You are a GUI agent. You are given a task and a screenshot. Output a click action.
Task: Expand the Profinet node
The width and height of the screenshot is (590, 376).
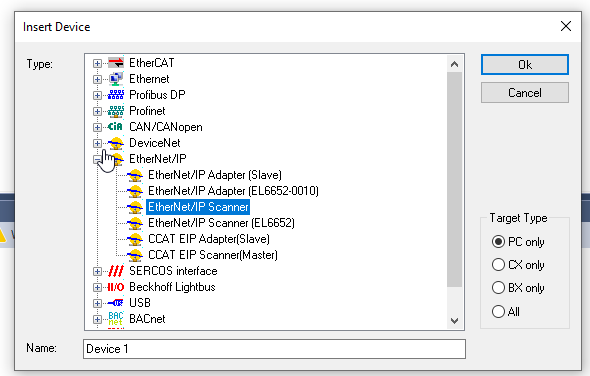(97, 111)
